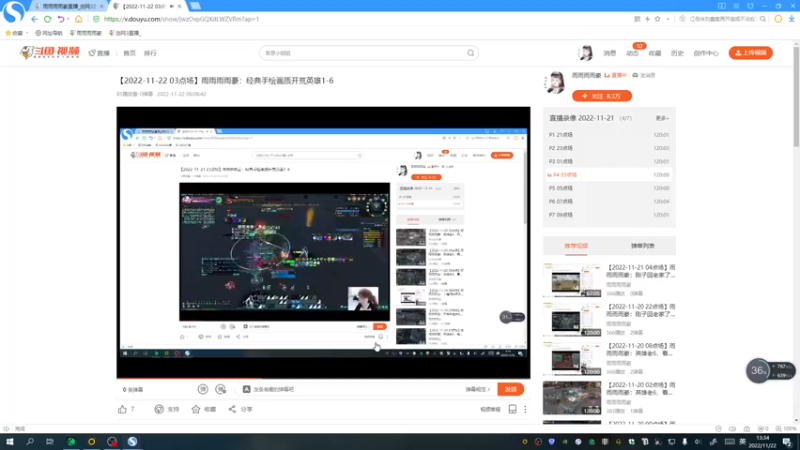Open the logged-in user avatar in header

click(x=586, y=53)
